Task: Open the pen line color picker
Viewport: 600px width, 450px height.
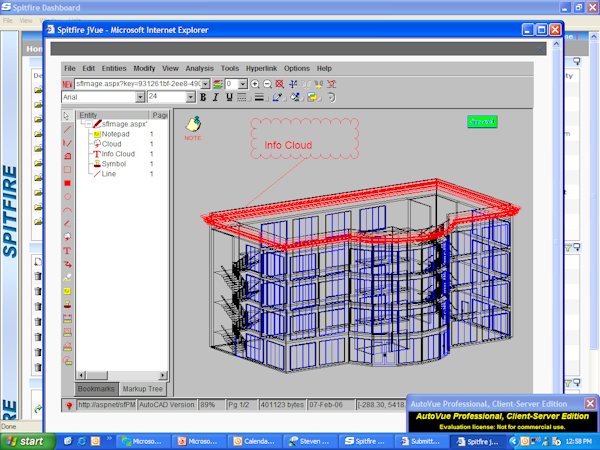Action: 277,97
